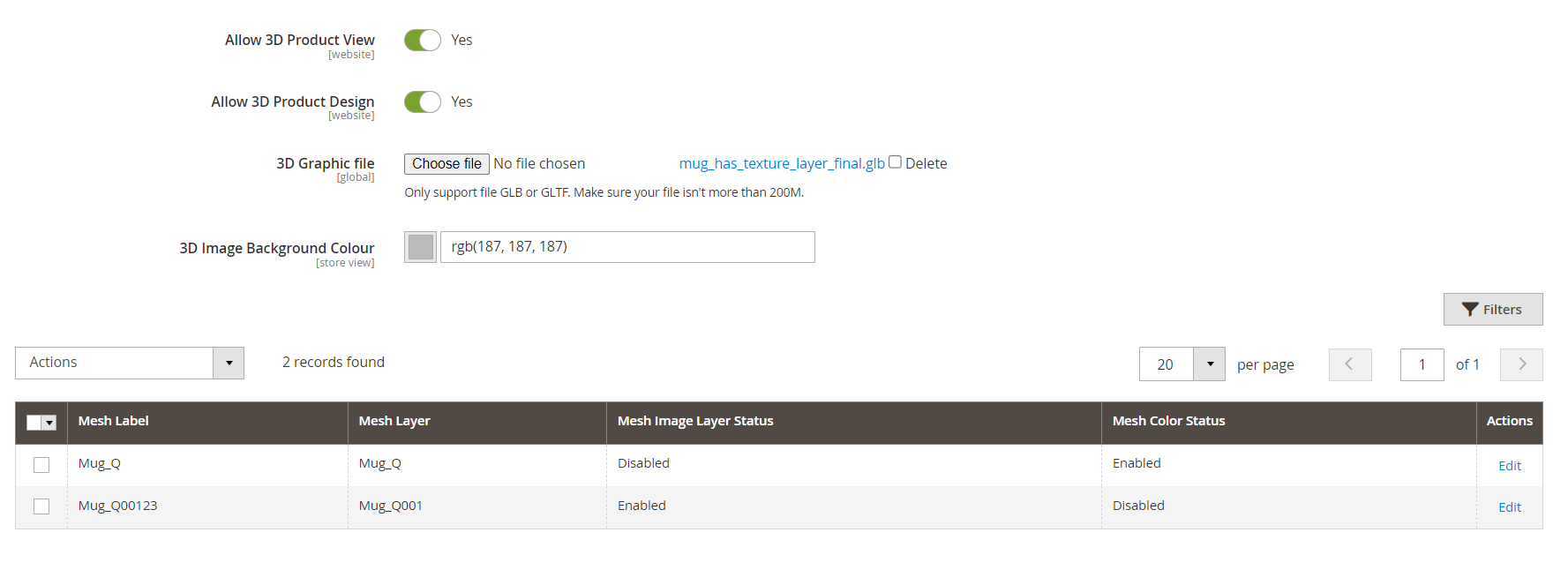The width and height of the screenshot is (1568, 570).
Task: Go to previous page arrow
Action: pos(1349,364)
